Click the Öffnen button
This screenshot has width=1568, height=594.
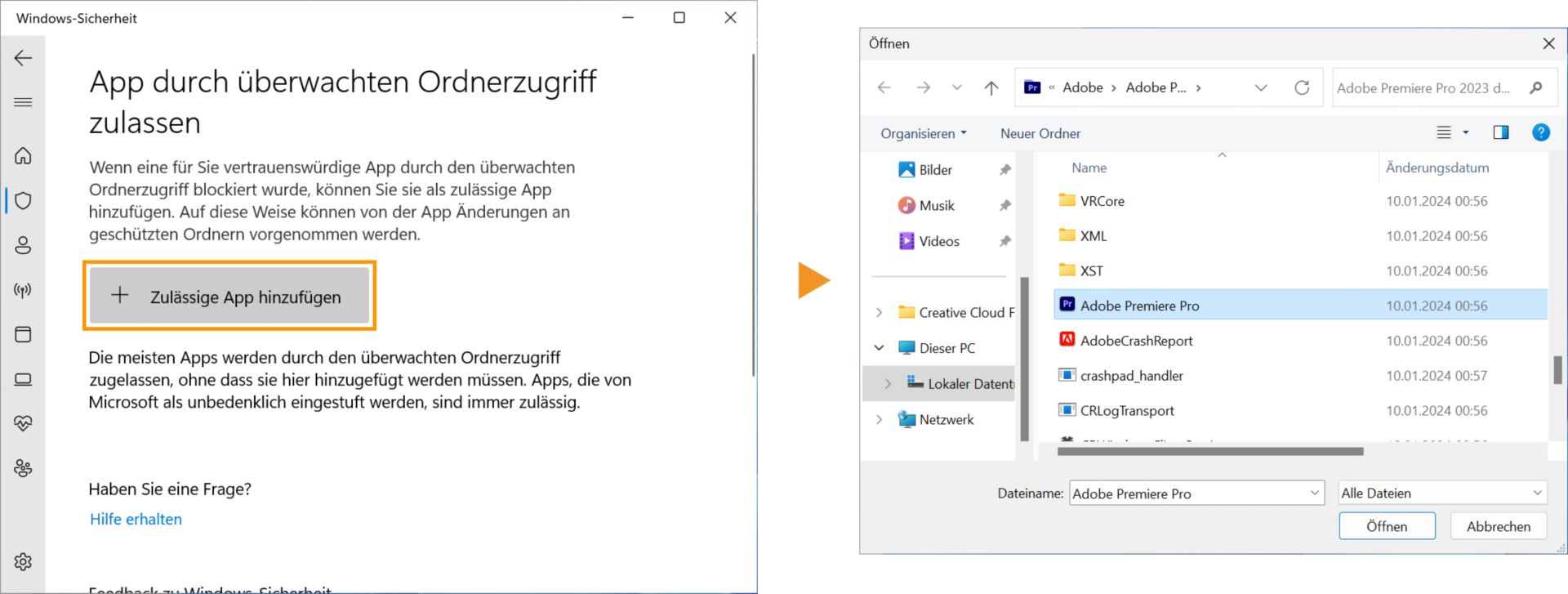[1387, 526]
